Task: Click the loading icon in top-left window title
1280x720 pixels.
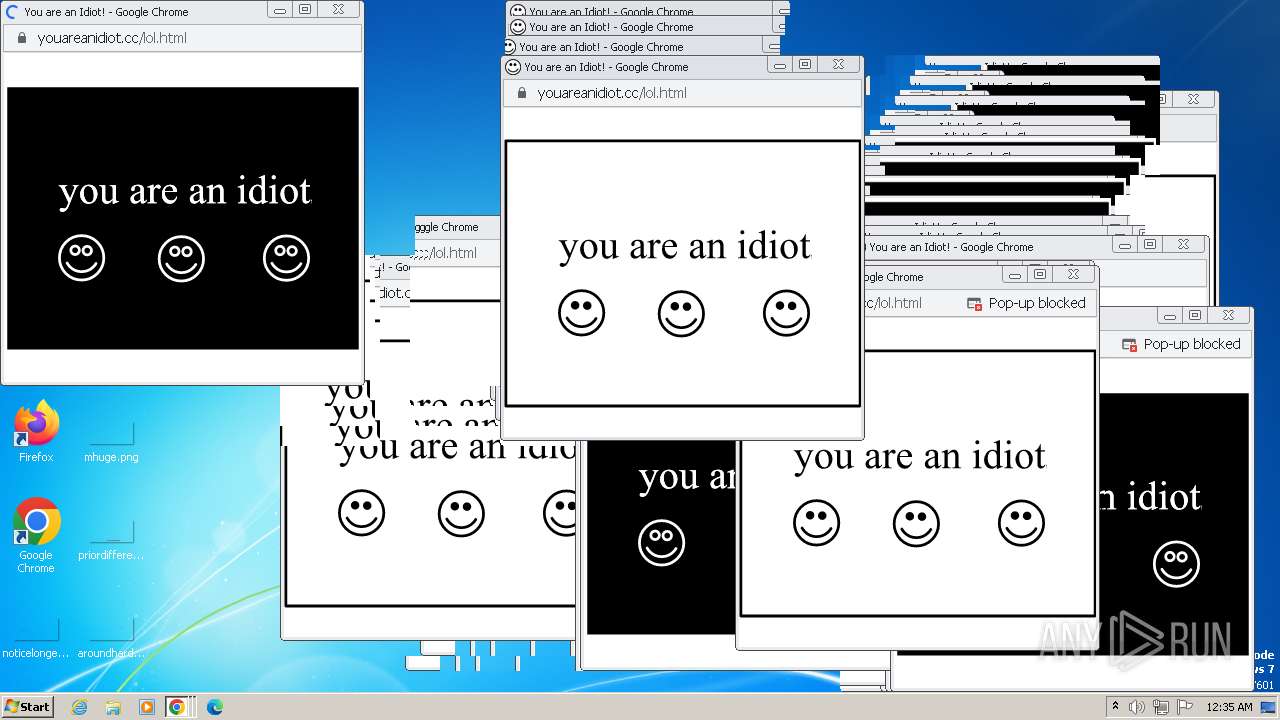Action: click(x=12, y=12)
